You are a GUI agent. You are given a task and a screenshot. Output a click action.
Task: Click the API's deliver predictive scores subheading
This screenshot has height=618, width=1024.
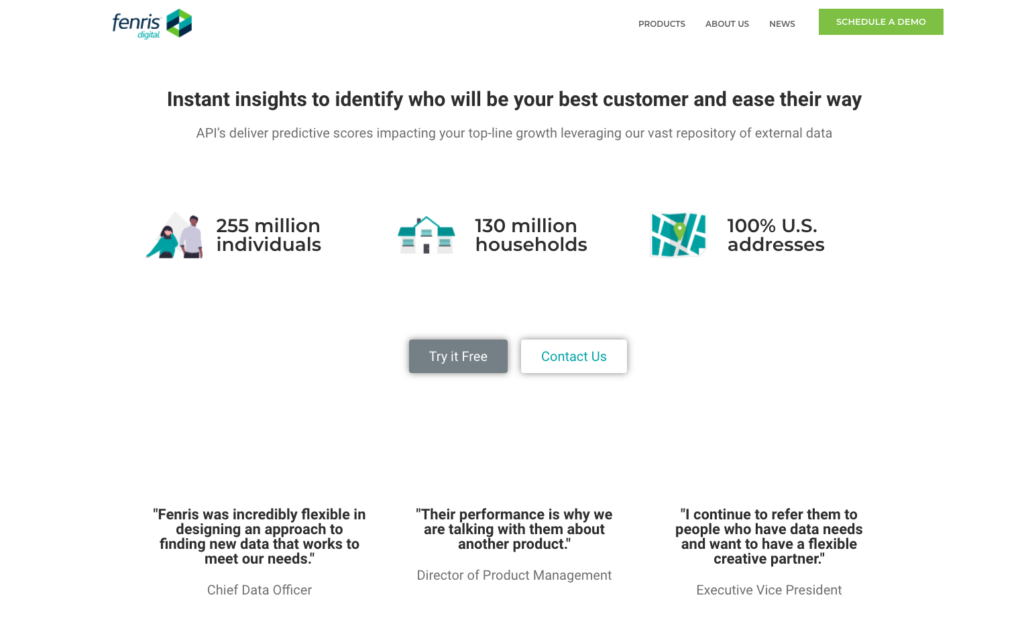[514, 133]
